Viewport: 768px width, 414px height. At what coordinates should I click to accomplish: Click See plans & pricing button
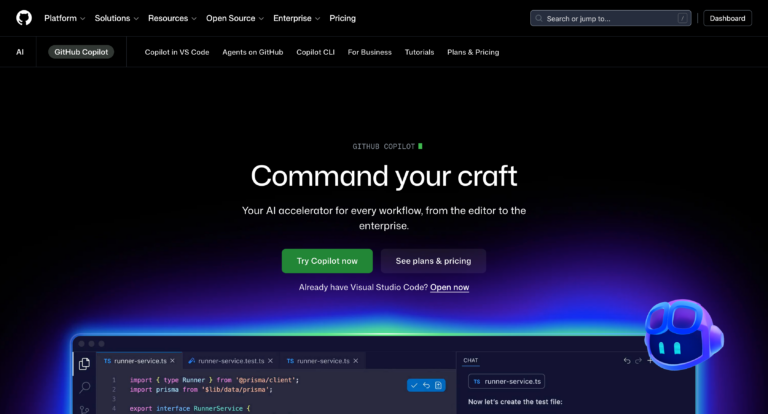pyautogui.click(x=433, y=261)
